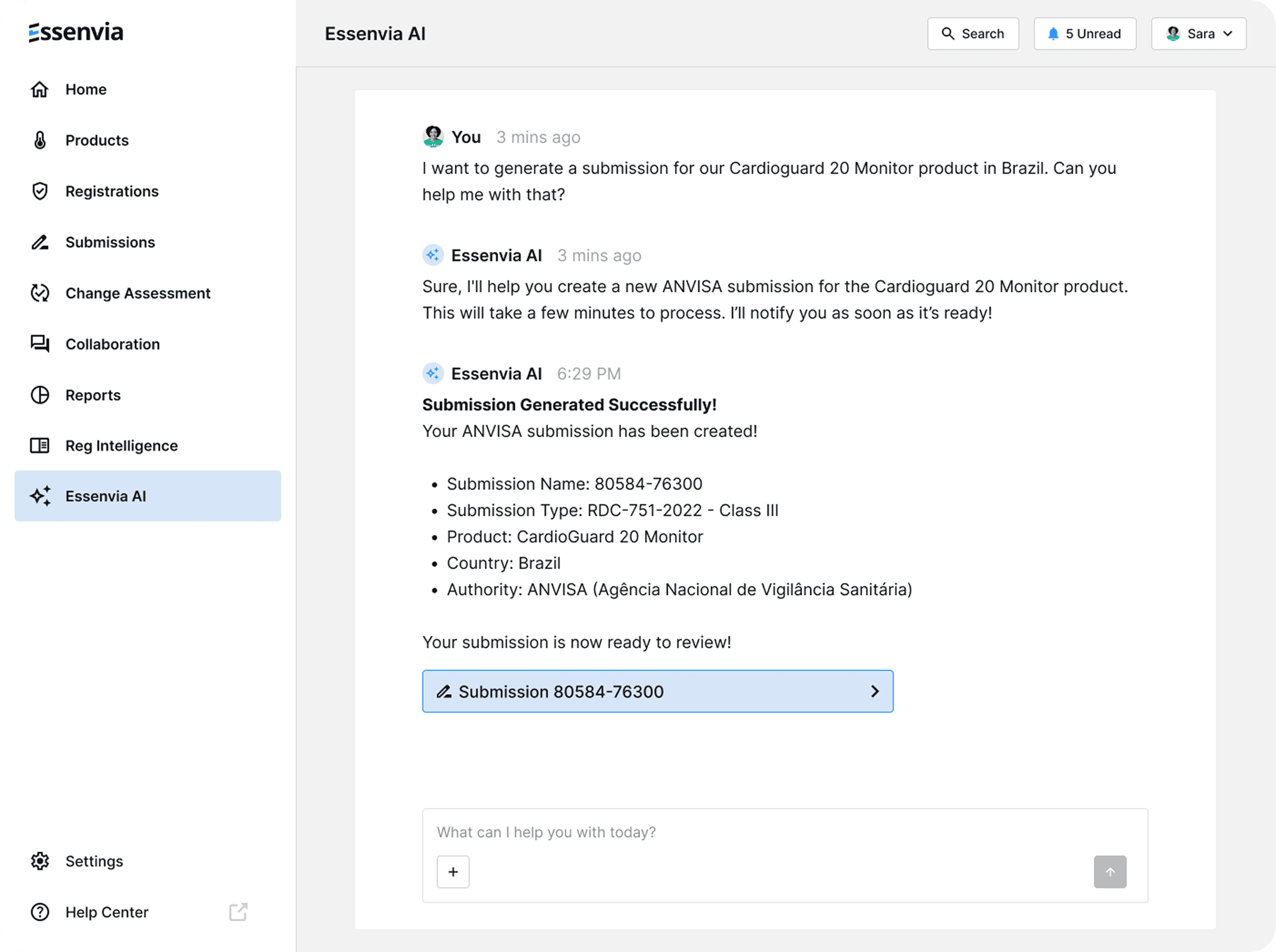The image size is (1276, 952).
Task: Click the Search button
Action: pyautogui.click(x=973, y=33)
